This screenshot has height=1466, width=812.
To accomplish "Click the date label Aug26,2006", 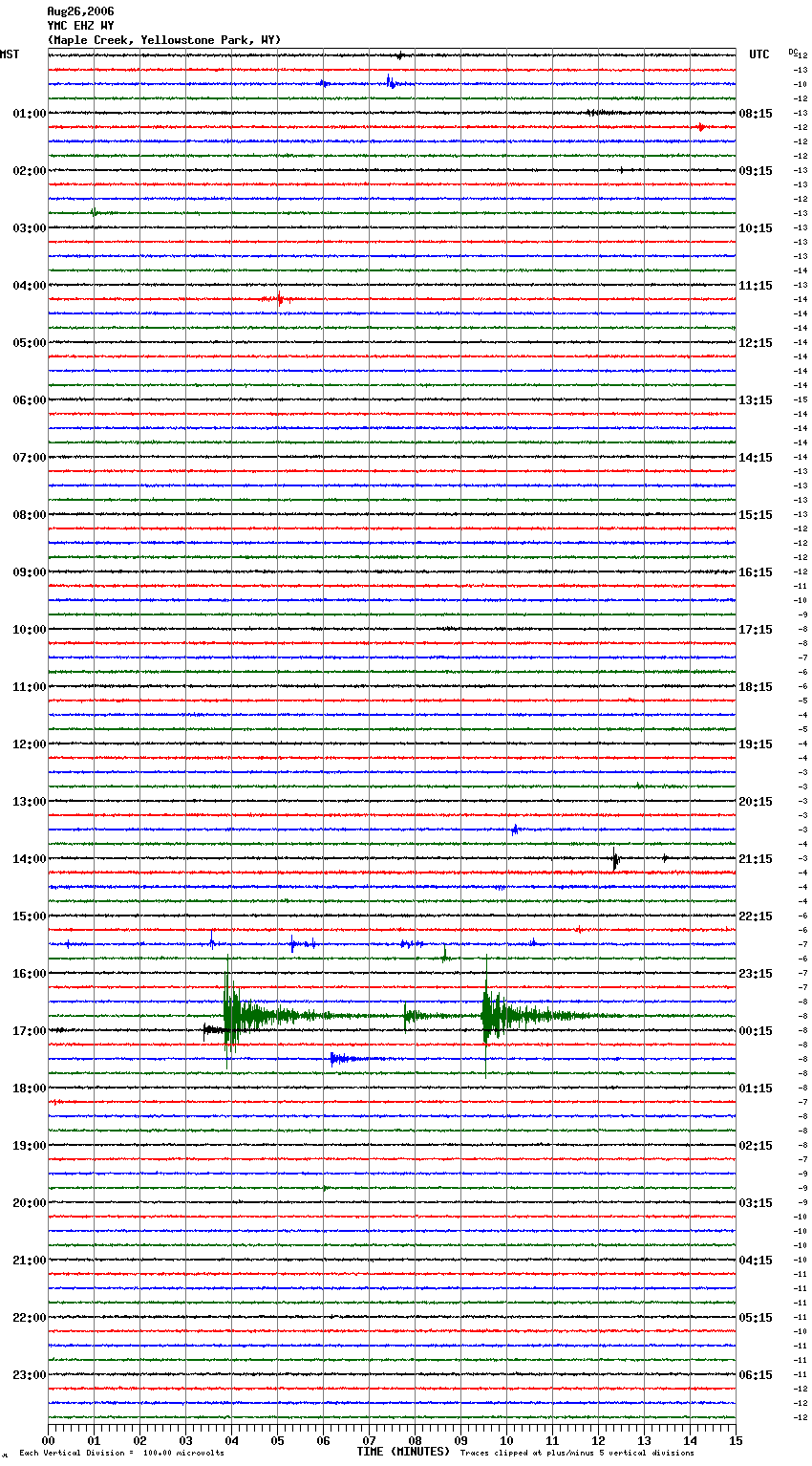I will click(80, 11).
